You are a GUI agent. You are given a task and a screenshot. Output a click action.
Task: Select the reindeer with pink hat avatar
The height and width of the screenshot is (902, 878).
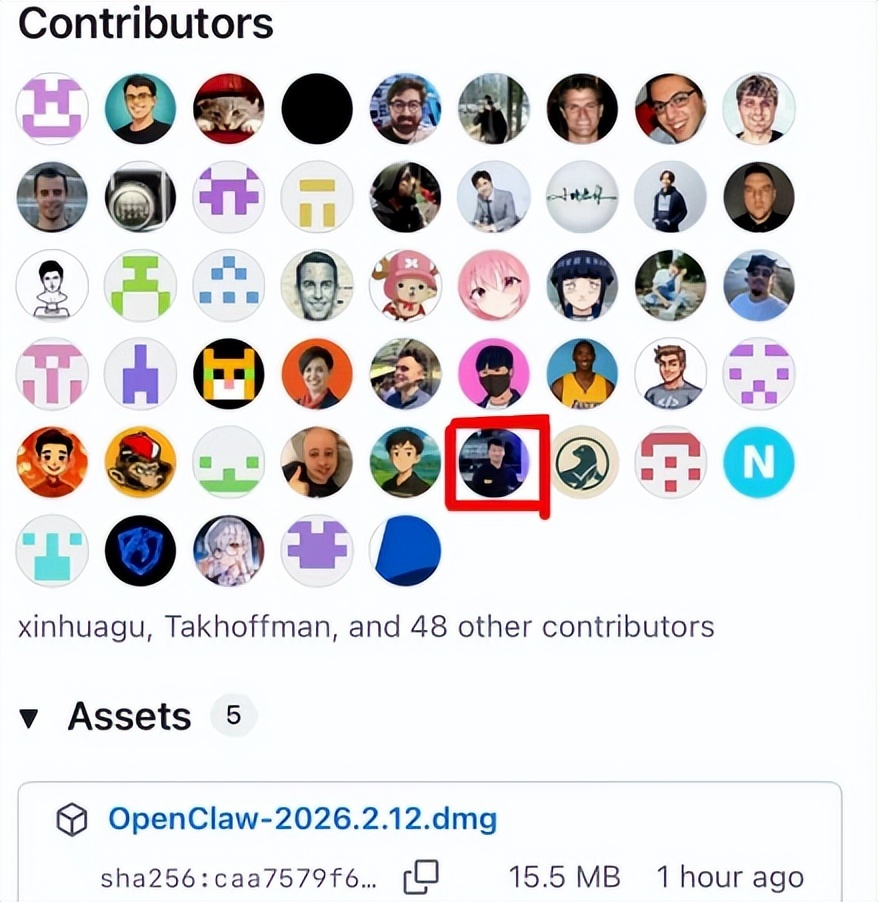[x=406, y=285]
